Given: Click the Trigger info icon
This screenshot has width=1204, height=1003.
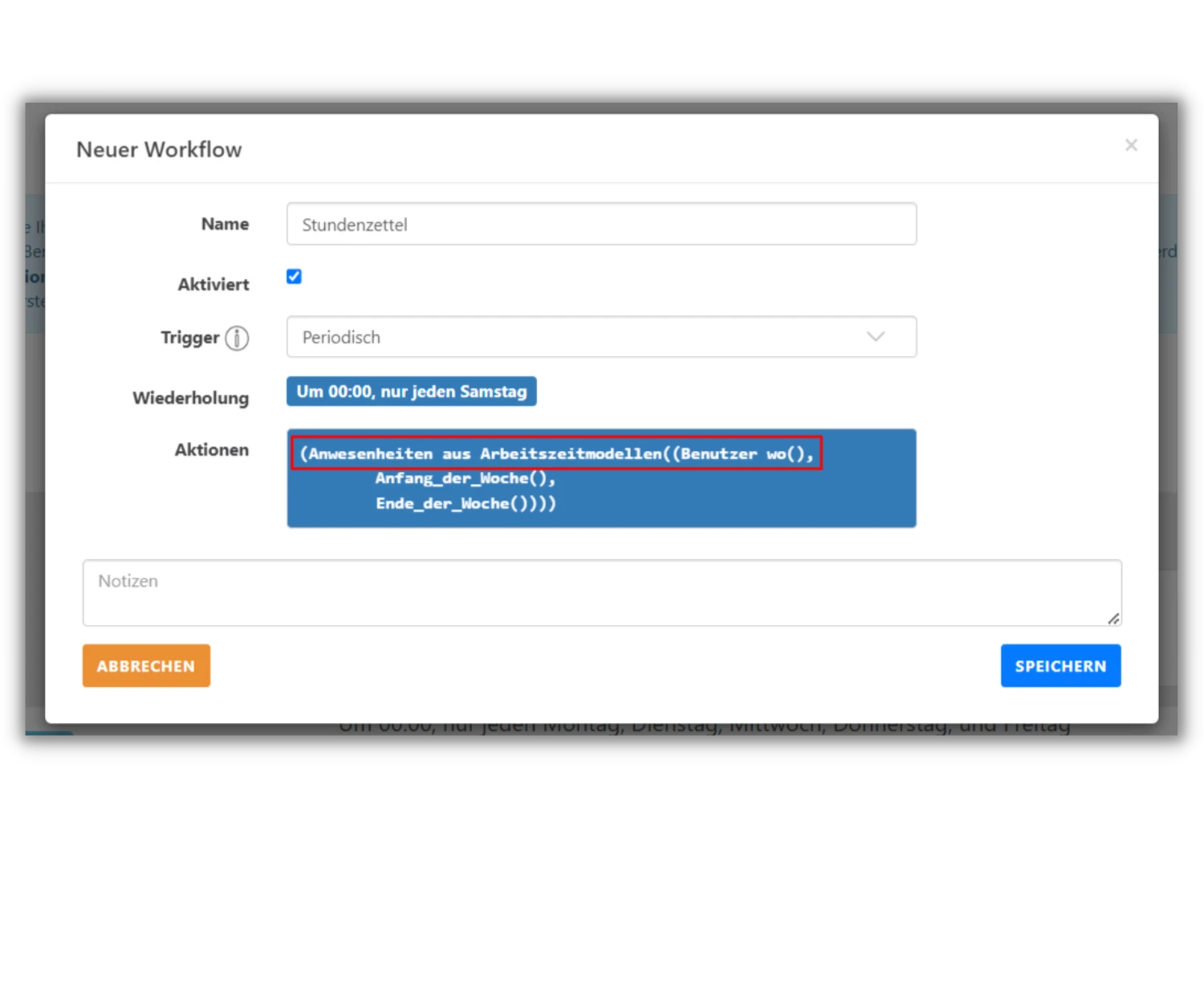Looking at the screenshot, I should pyautogui.click(x=238, y=338).
